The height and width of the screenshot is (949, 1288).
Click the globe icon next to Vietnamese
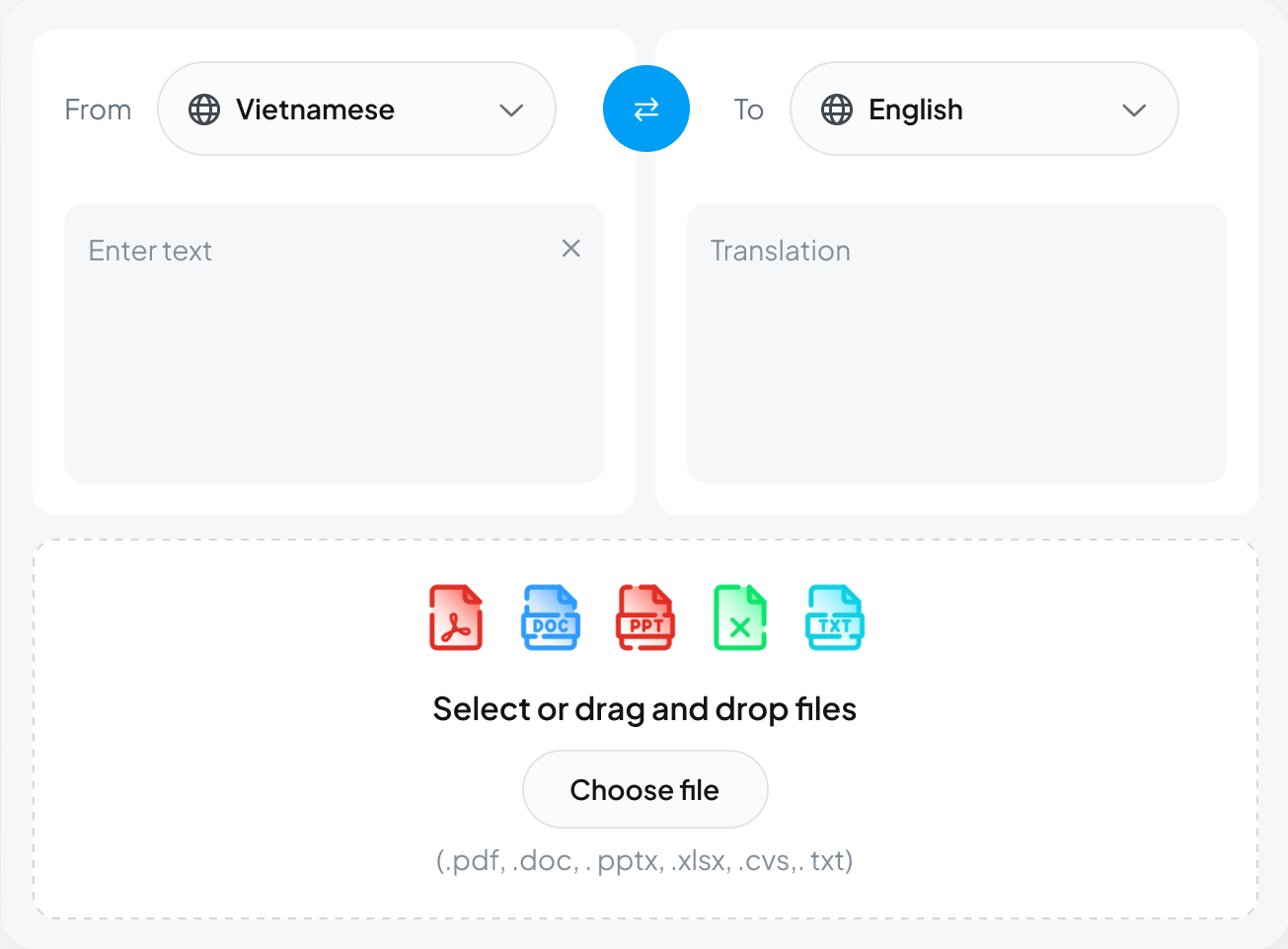pyautogui.click(x=203, y=109)
